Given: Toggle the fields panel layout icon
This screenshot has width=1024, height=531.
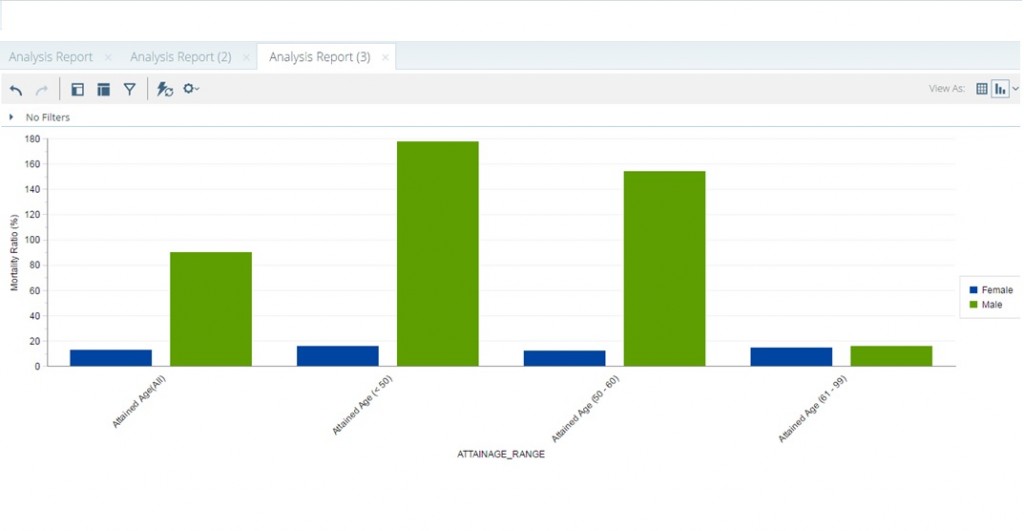Looking at the screenshot, I should [77, 89].
